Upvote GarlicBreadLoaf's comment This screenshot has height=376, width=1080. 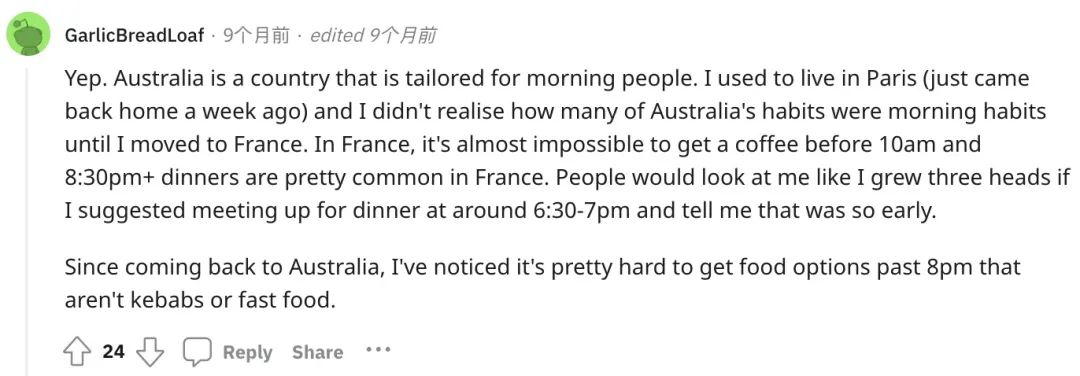click(76, 353)
